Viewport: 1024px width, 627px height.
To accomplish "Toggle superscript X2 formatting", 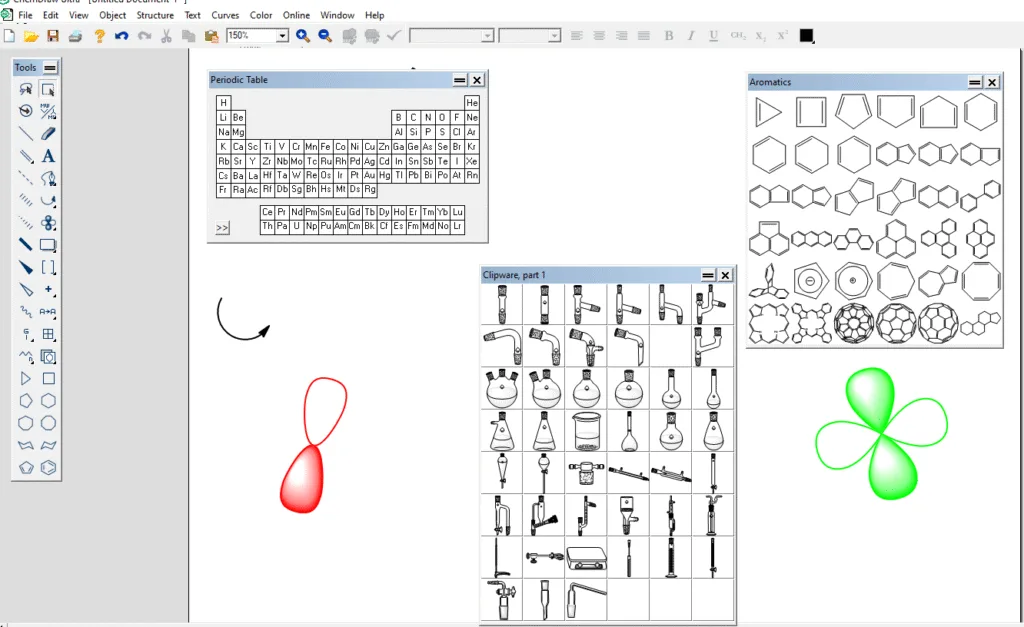I will [782, 36].
